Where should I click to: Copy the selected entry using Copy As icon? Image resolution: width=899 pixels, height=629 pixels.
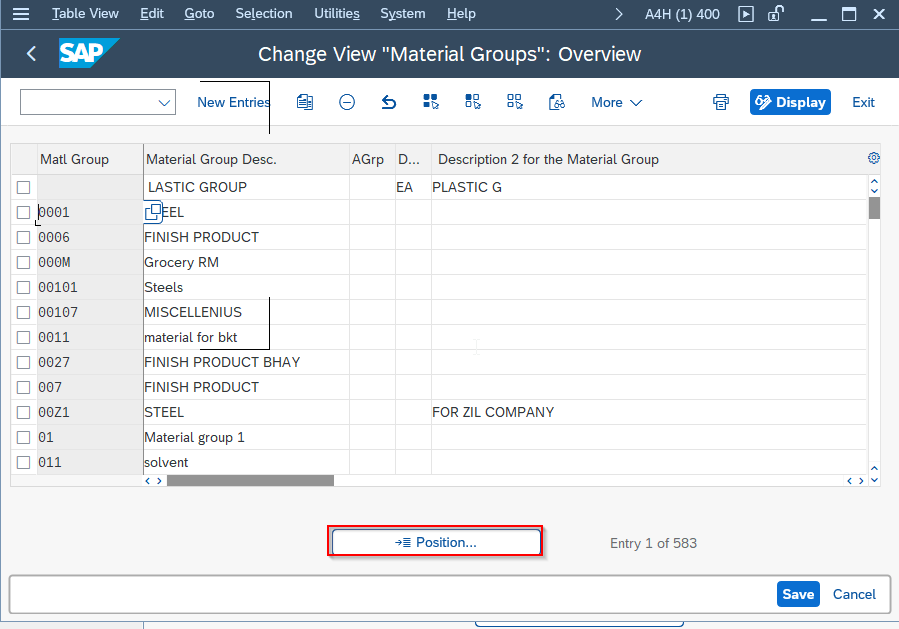304,102
